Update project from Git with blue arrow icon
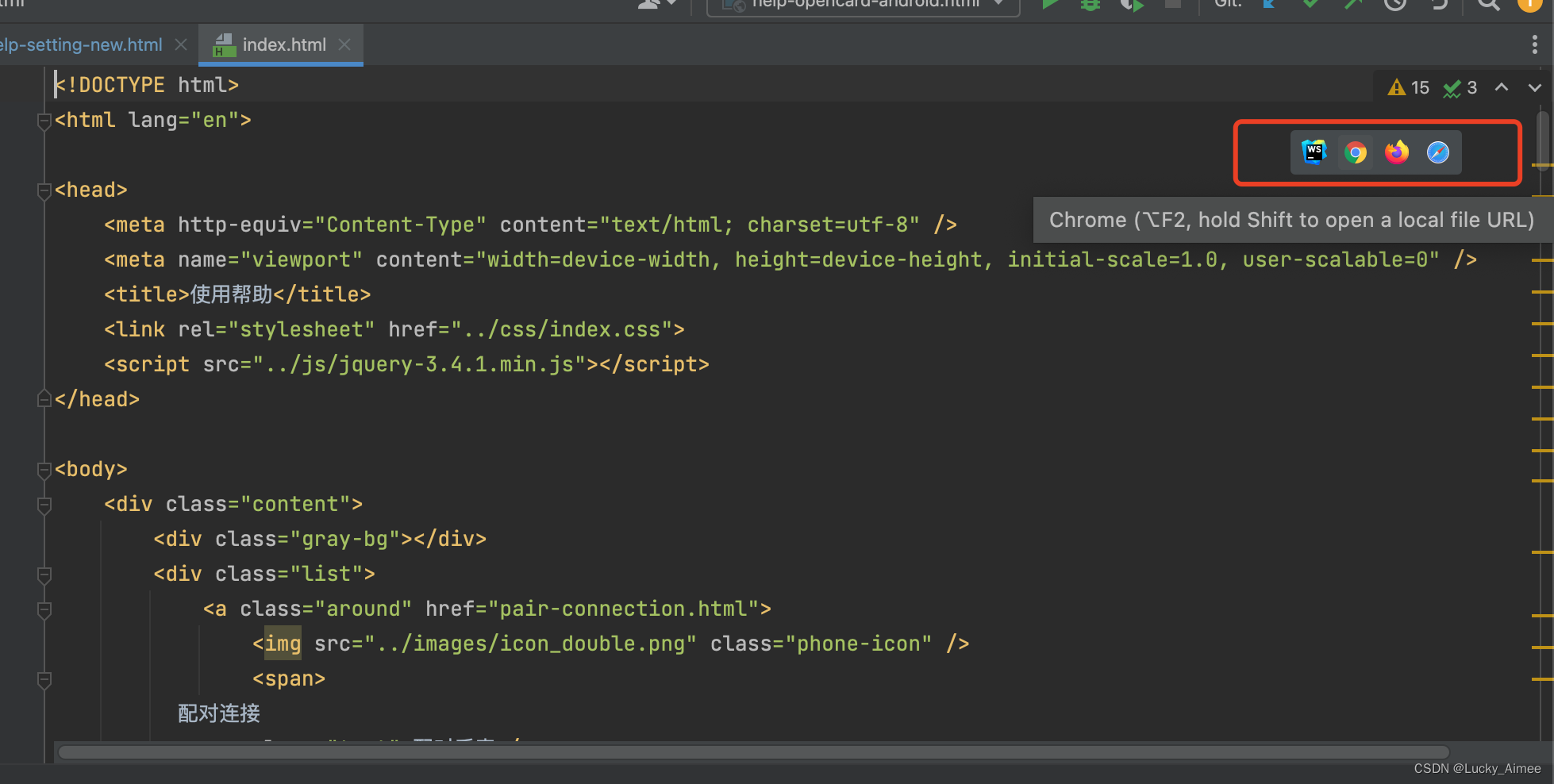 1268,5
